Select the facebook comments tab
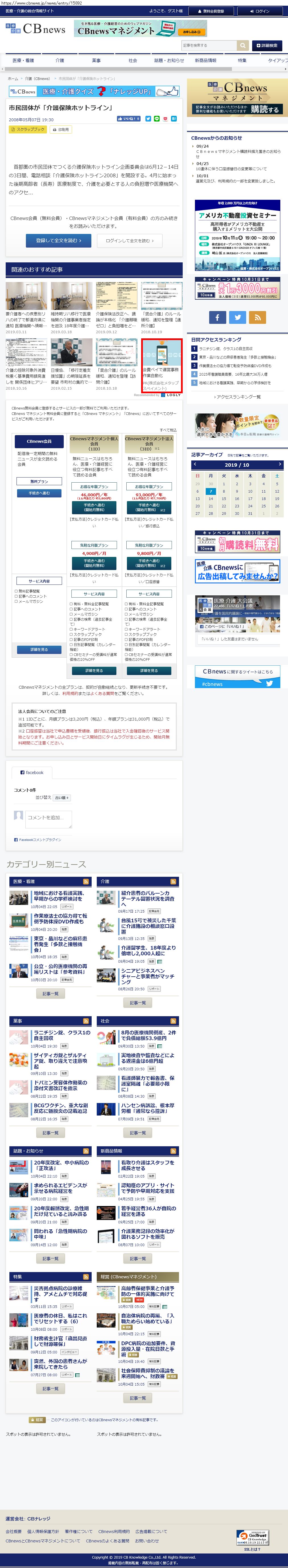 pyautogui.click(x=32, y=772)
